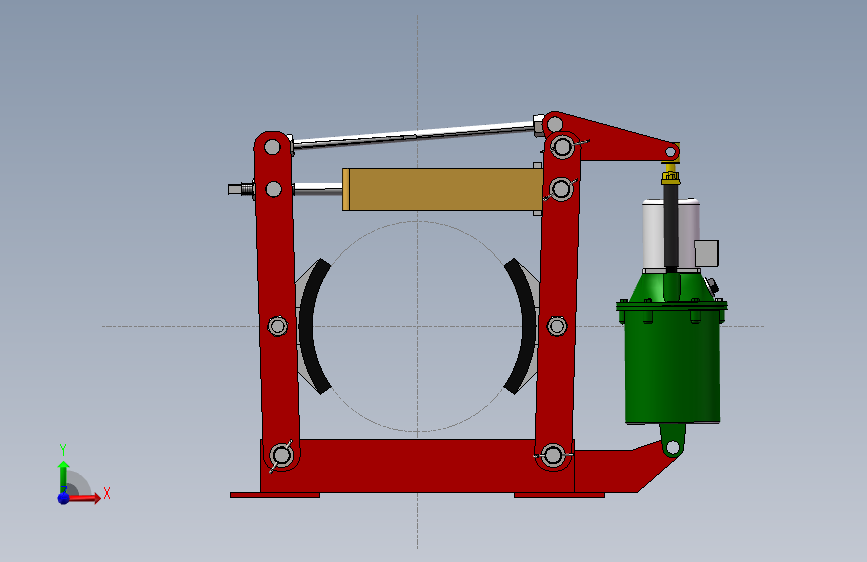Select the red triangular actuating lever
This screenshot has width=867, height=562.
tap(614, 141)
